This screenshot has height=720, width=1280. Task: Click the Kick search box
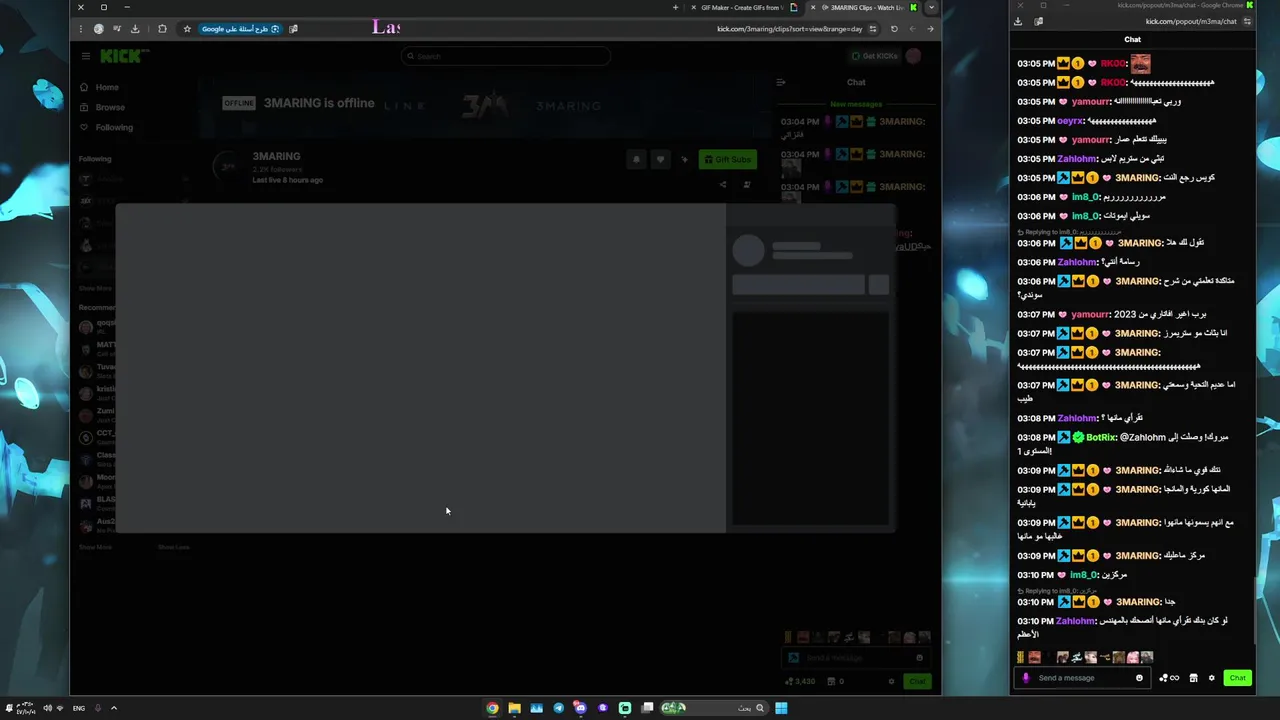pyautogui.click(x=506, y=56)
